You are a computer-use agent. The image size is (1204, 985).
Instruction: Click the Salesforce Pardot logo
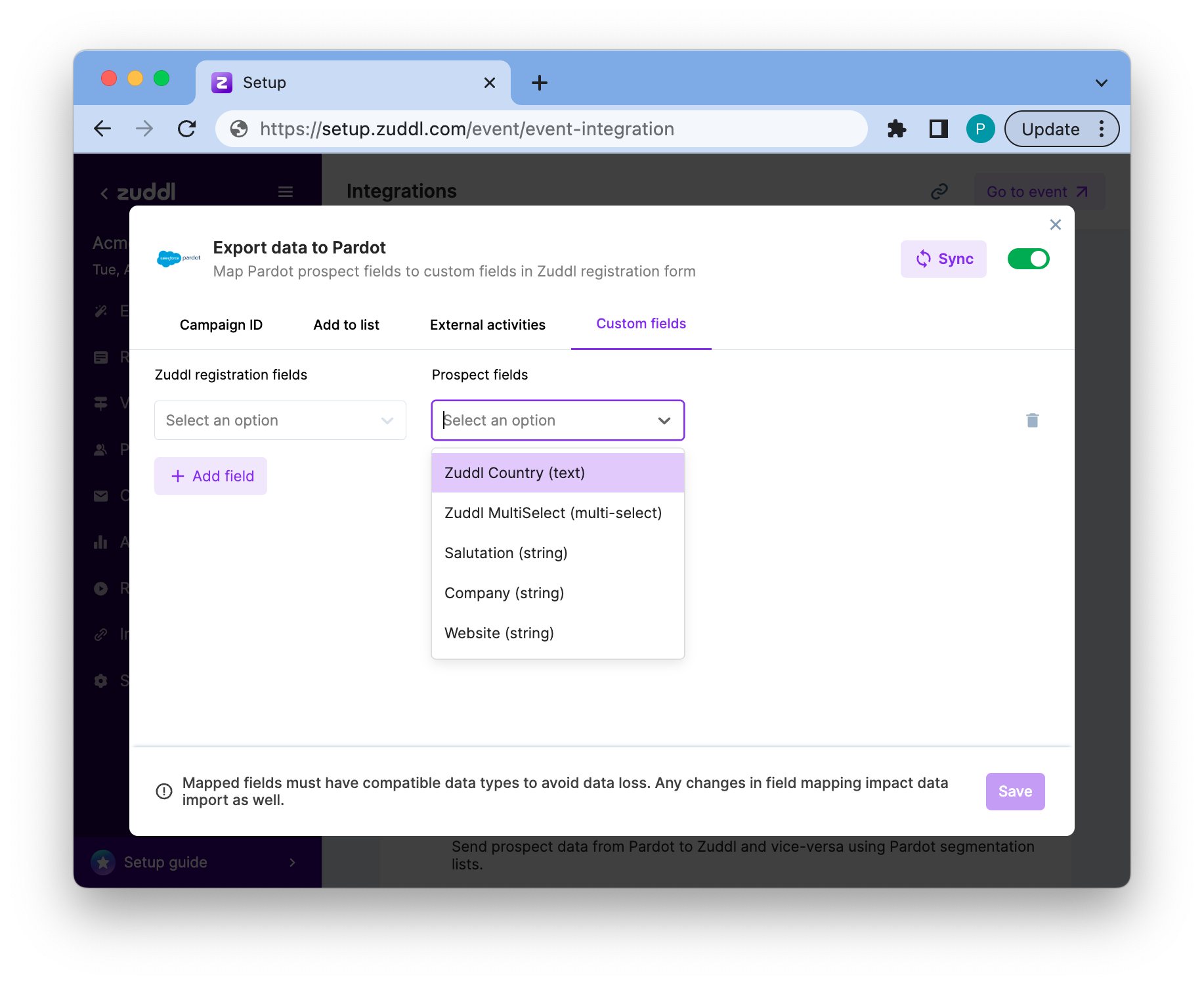coord(179,259)
